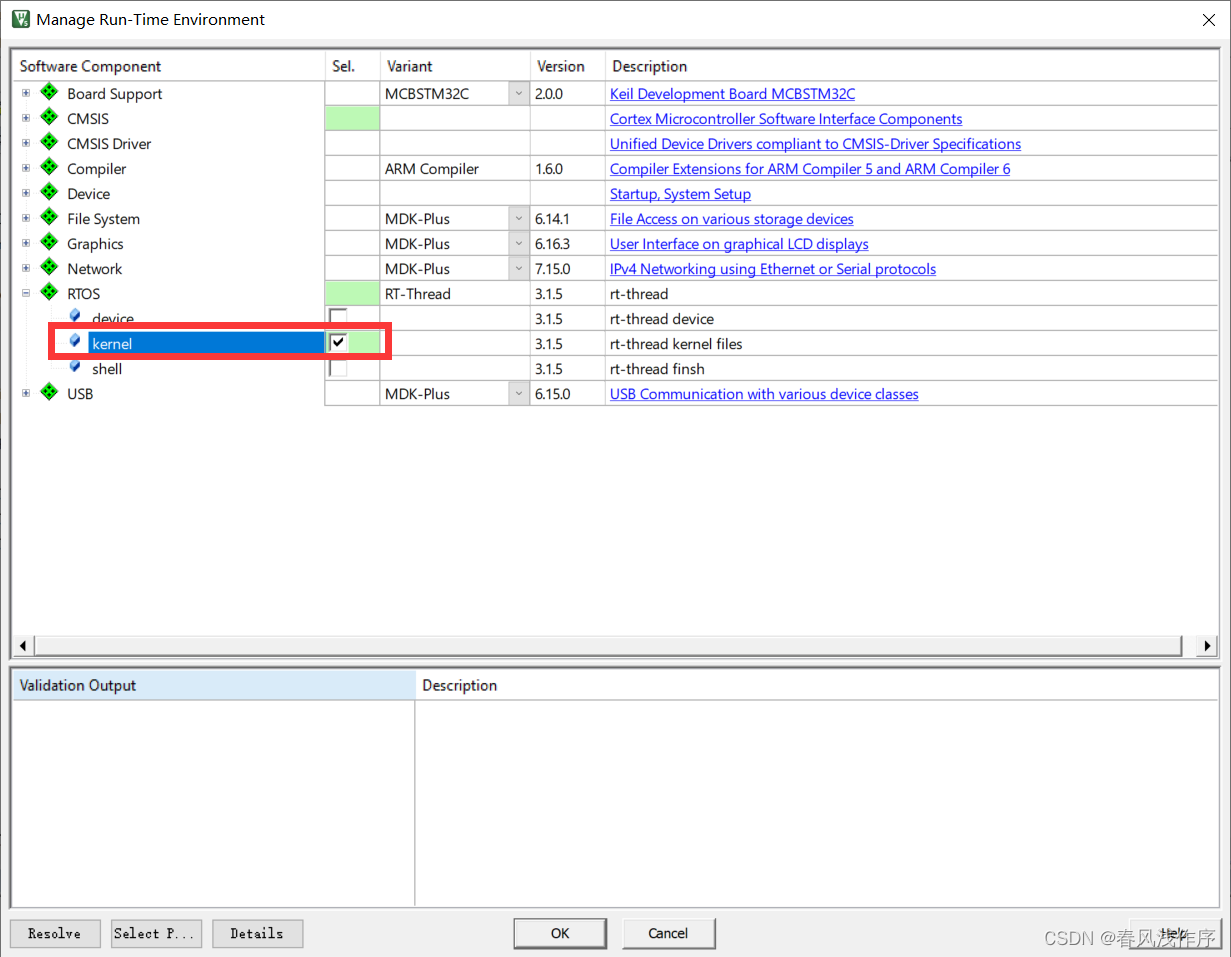Open the USB variant dropdown
The height and width of the screenshot is (957, 1231).
[519, 394]
